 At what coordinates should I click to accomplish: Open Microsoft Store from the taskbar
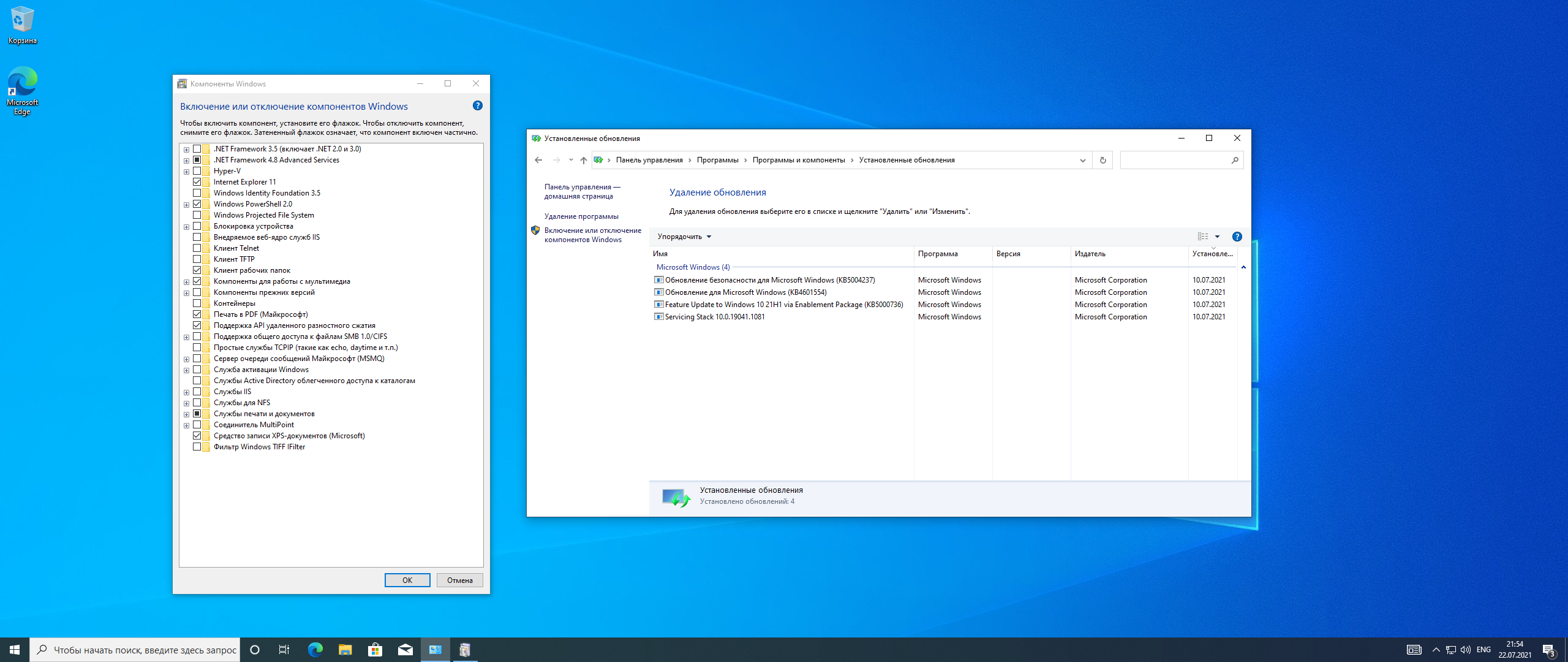pos(375,650)
